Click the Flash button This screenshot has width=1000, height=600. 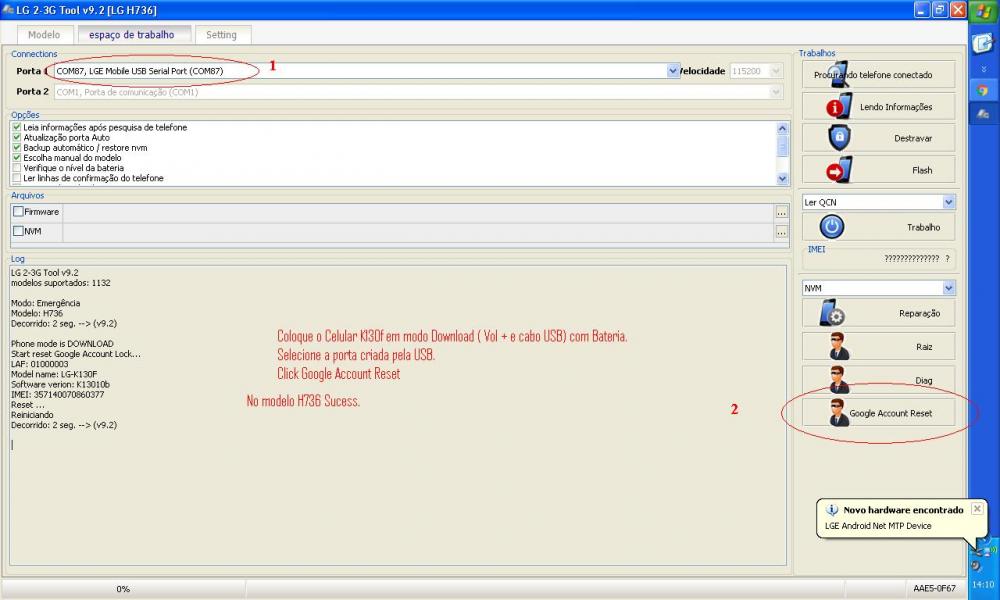click(878, 170)
